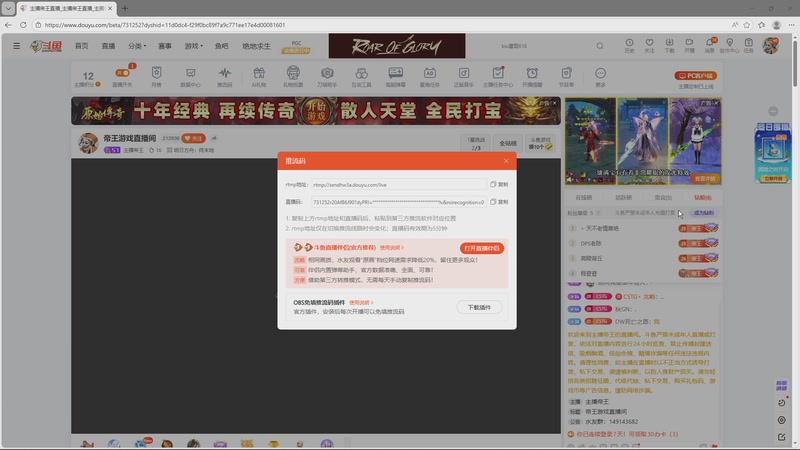The width and height of the screenshot is (800, 450).
Task: Expand the 游戏 dropdown
Action: [x=193, y=46]
